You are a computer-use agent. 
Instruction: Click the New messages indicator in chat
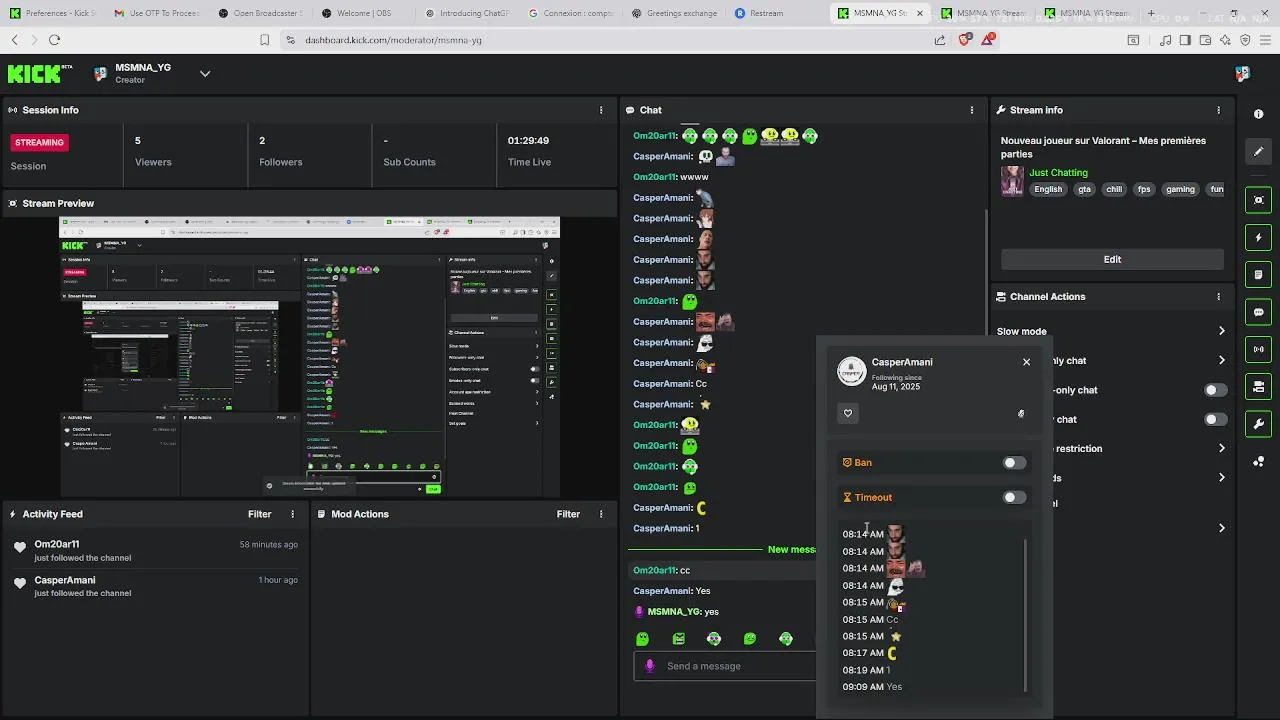pos(791,549)
